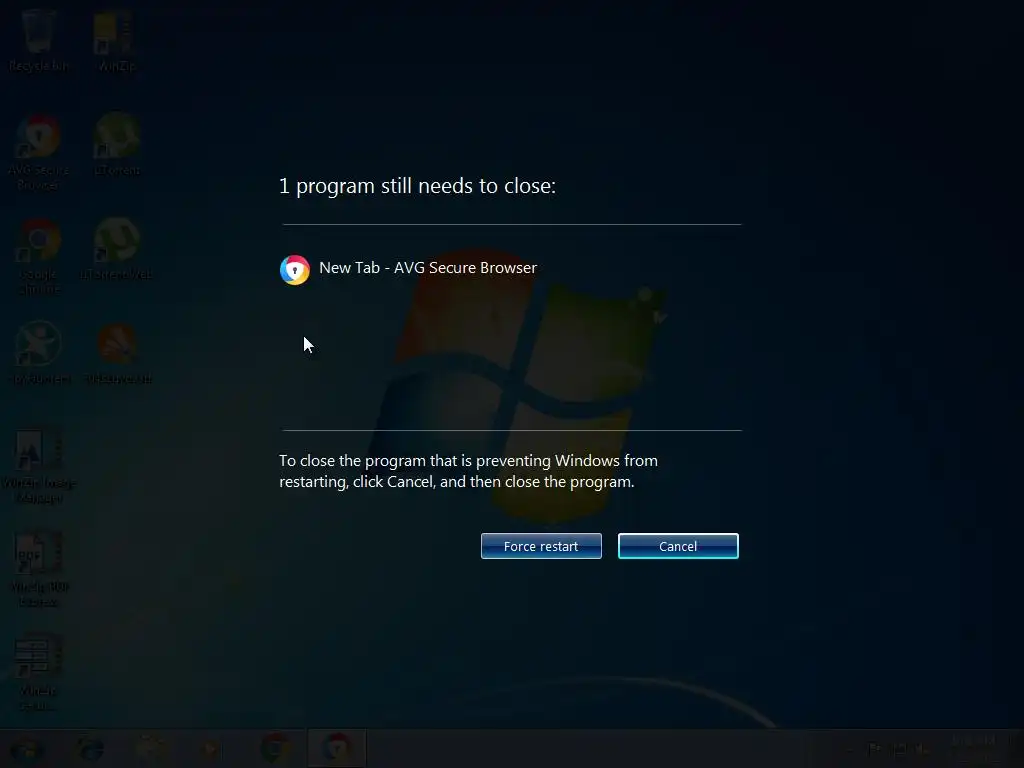Click the Force restart button
Image resolution: width=1024 pixels, height=768 pixels.
(x=541, y=546)
